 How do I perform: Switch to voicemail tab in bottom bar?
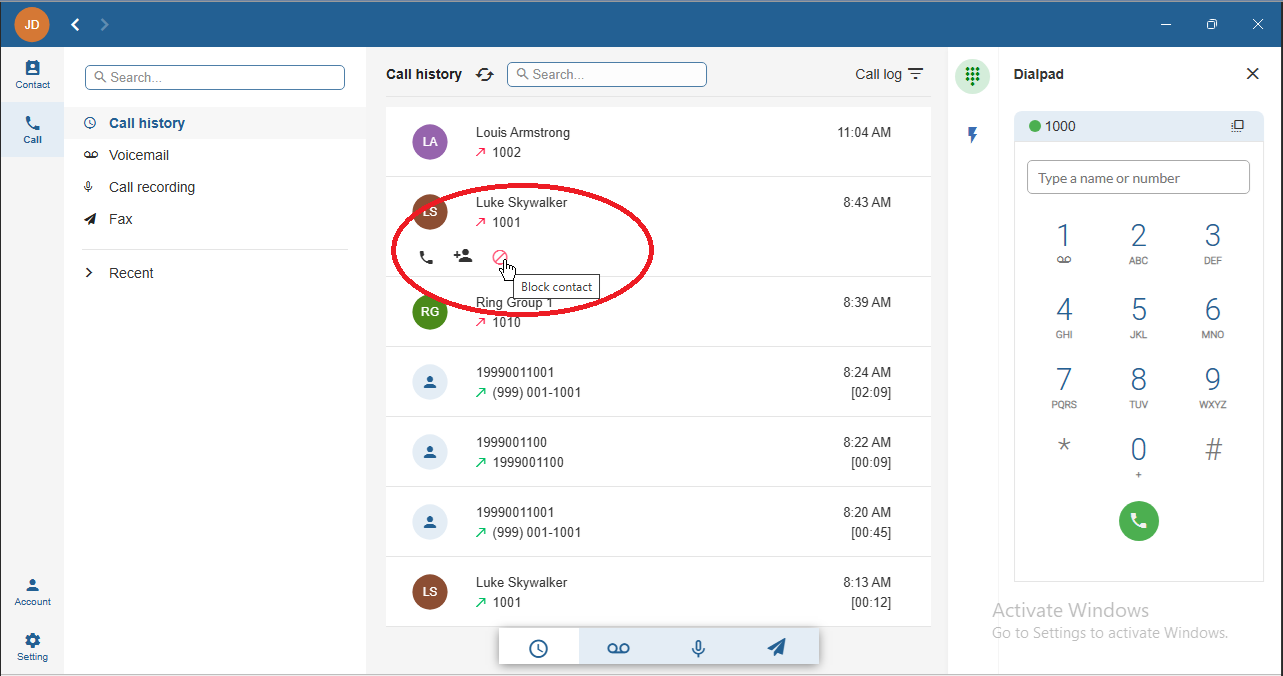[x=618, y=648]
